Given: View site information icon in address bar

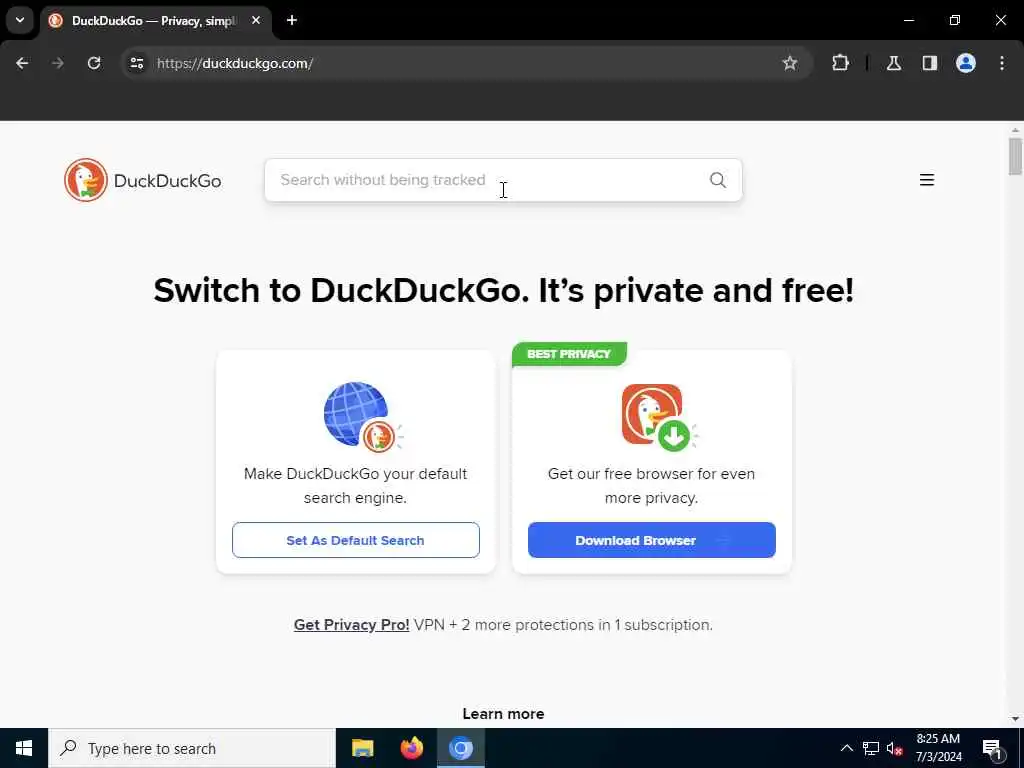Looking at the screenshot, I should click(136, 63).
